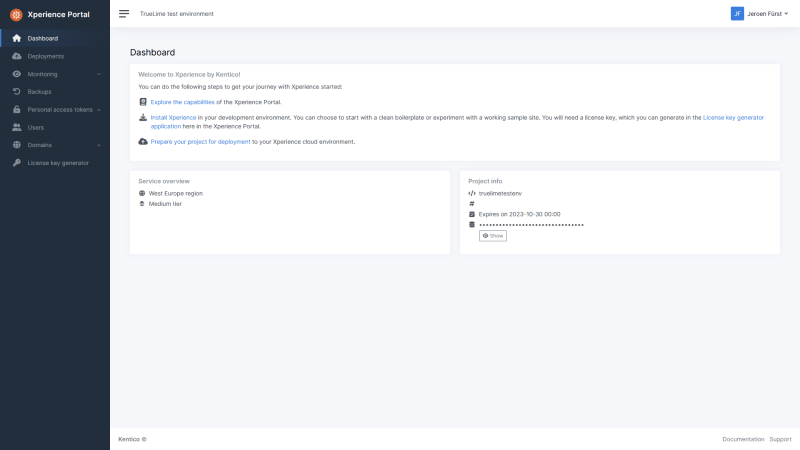800x450 pixels.
Task: Click the Welcome to Xperience by Kentico heading
Action: coord(189,74)
